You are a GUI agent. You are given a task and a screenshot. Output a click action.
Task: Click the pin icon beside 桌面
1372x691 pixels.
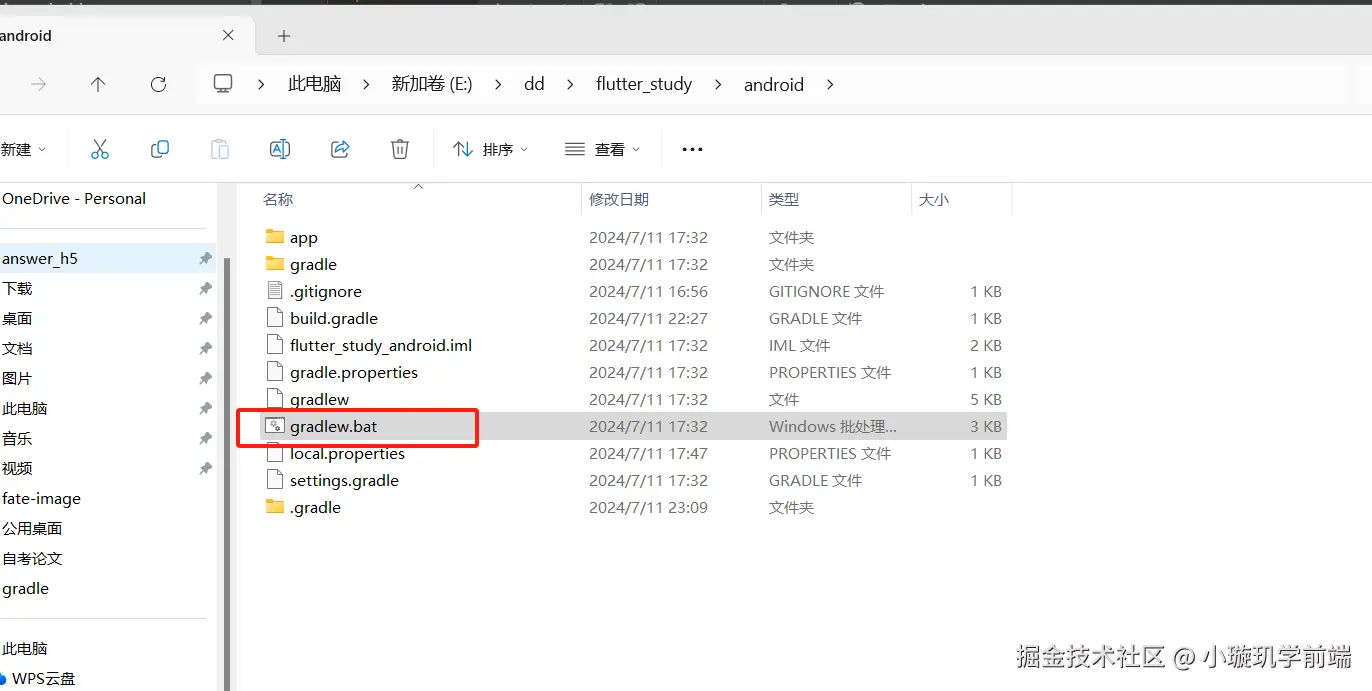(205, 318)
